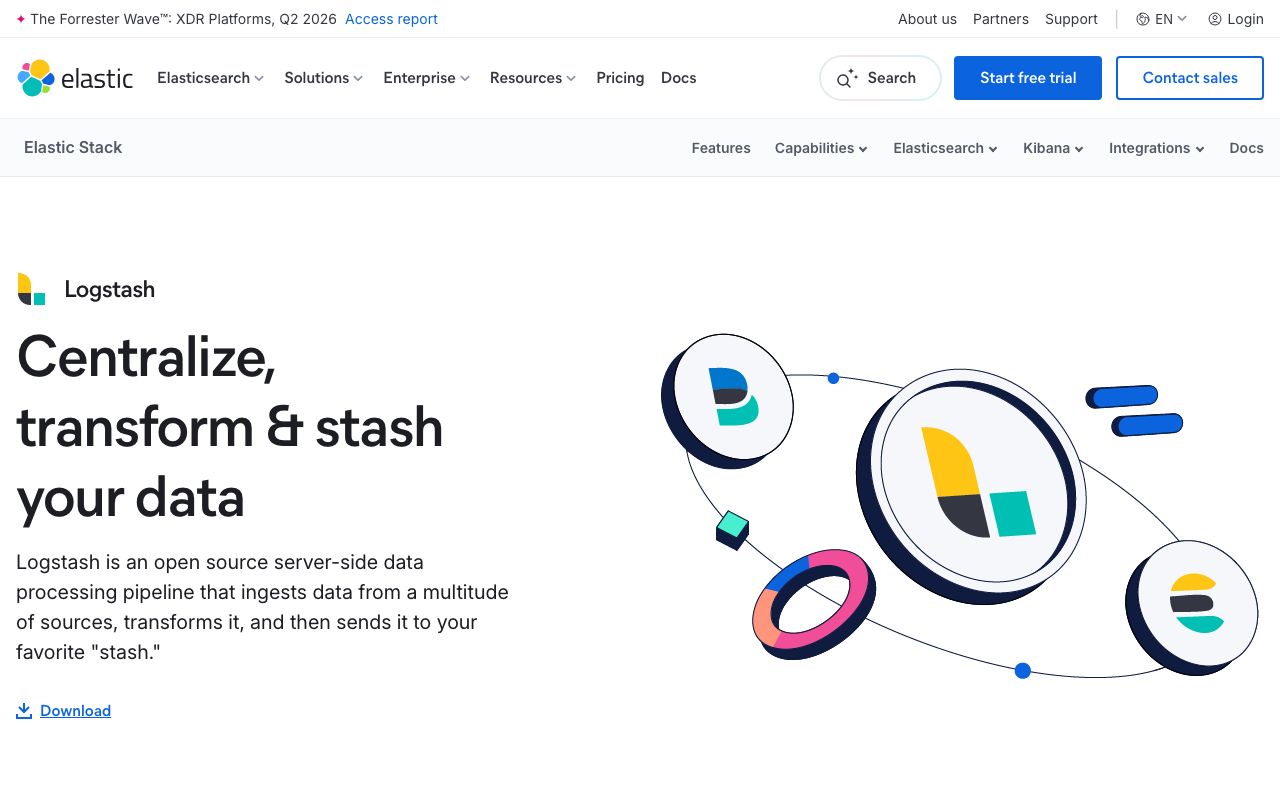Open the Support link
Viewport: 1280px width, 800px height.
1071,19
